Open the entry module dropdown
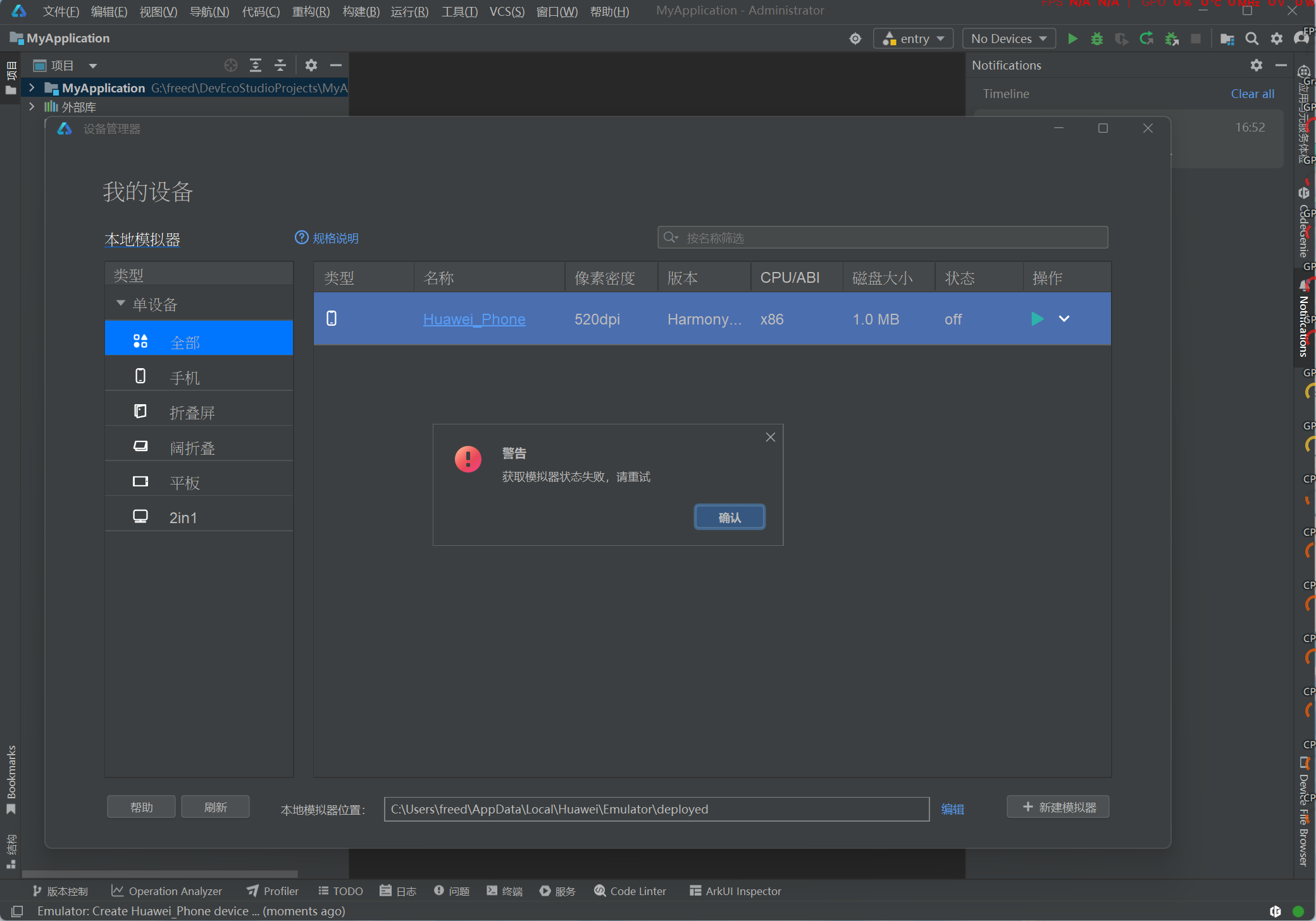This screenshot has height=921, width=1316. [913, 39]
